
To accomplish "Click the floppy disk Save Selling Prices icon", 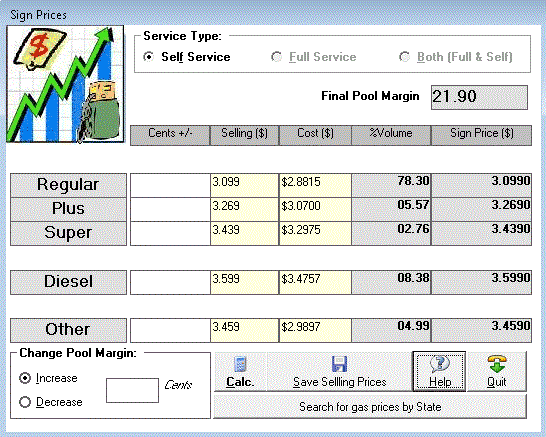I will pyautogui.click(x=340, y=364).
